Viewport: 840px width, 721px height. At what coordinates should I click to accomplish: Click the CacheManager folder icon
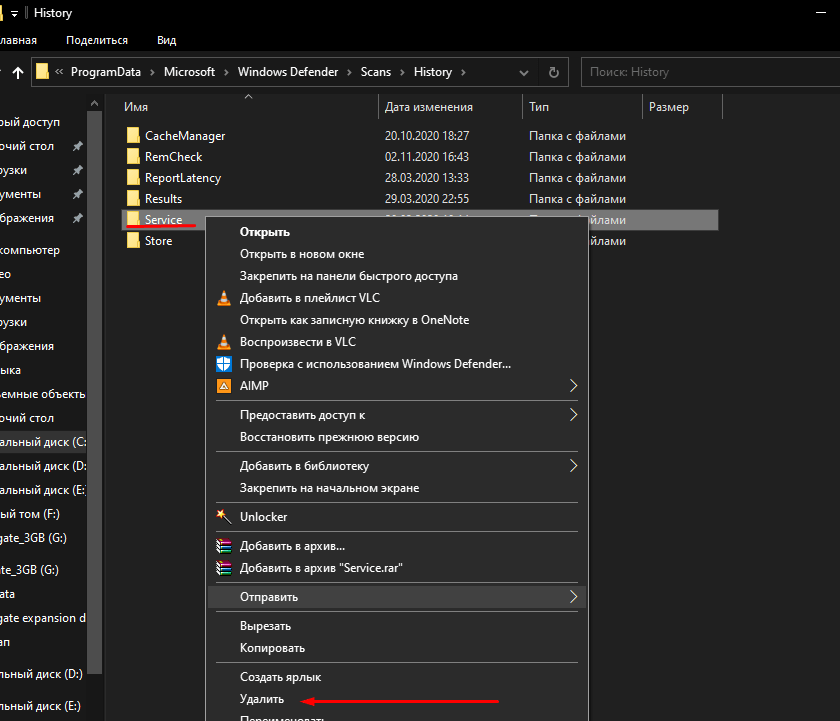(134, 135)
